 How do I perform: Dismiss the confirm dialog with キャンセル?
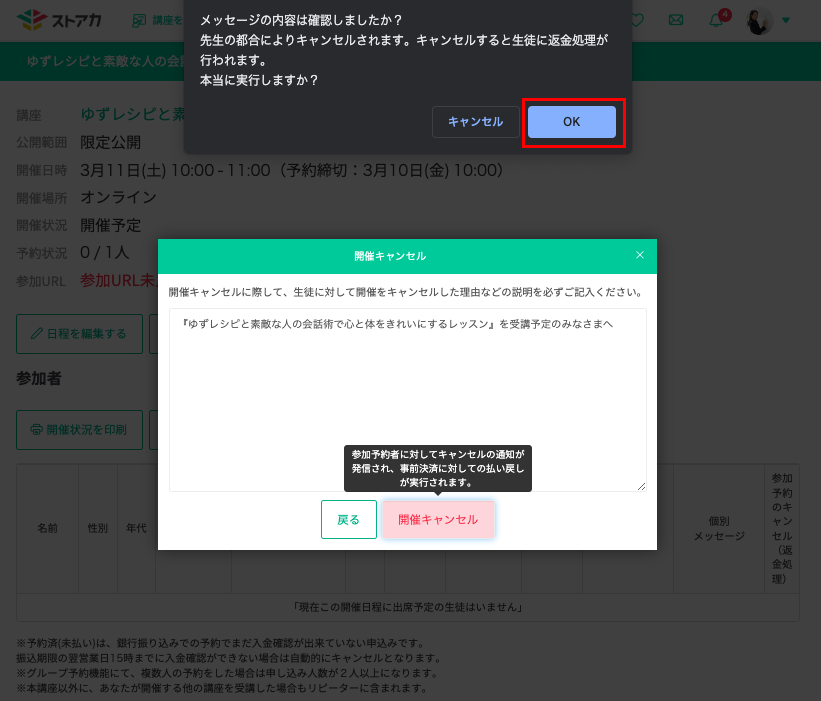(x=475, y=122)
